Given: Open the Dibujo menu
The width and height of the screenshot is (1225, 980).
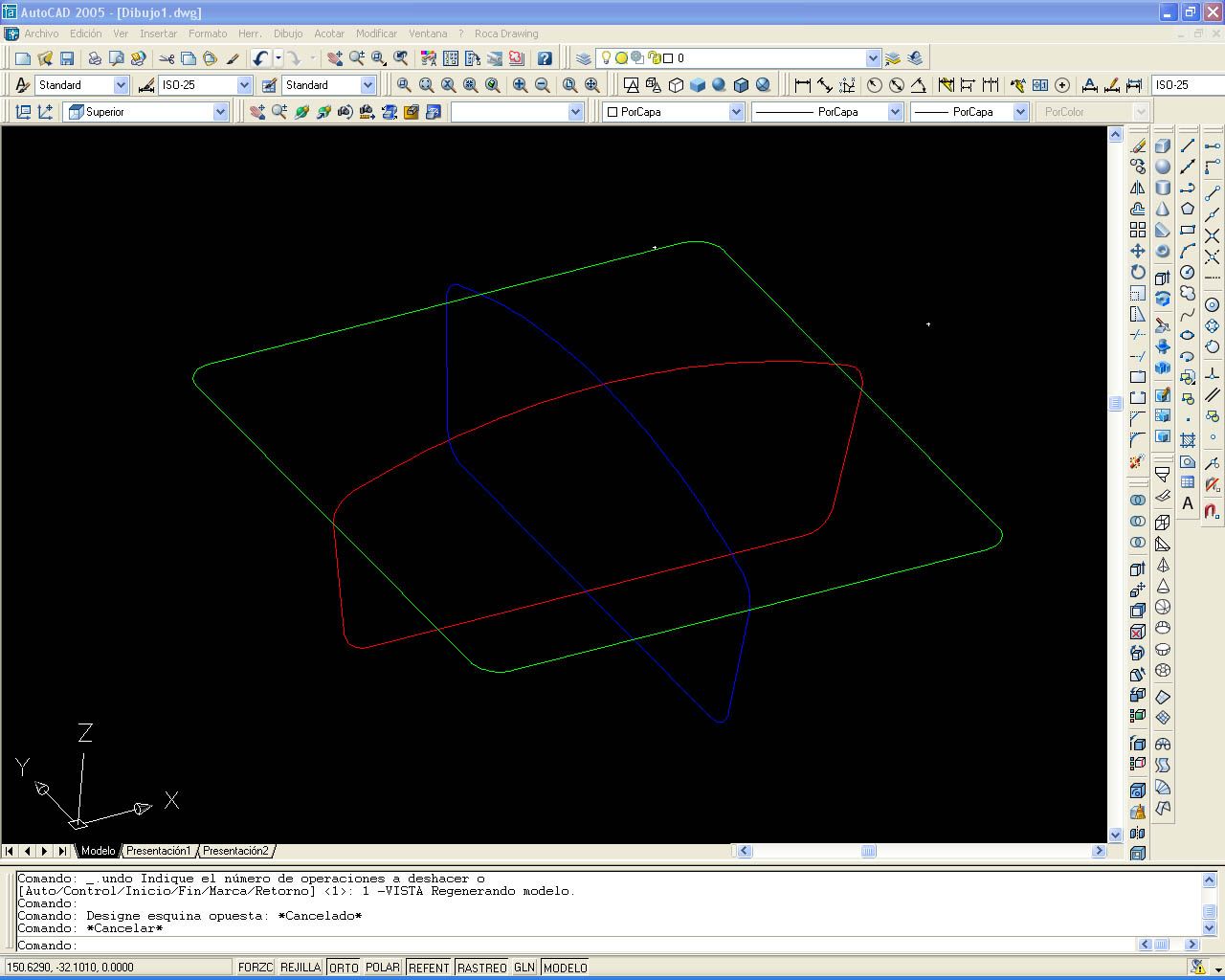Looking at the screenshot, I should tap(288, 33).
